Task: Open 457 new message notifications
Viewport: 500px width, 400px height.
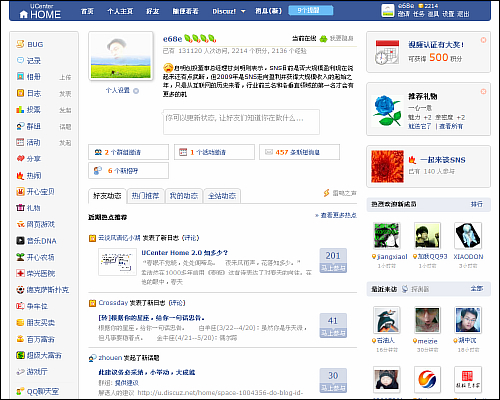Action: [299, 152]
